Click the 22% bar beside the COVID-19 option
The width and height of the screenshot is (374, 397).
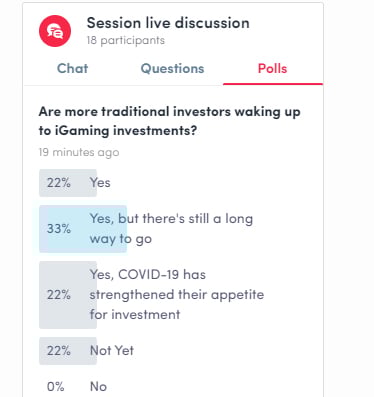(68, 295)
